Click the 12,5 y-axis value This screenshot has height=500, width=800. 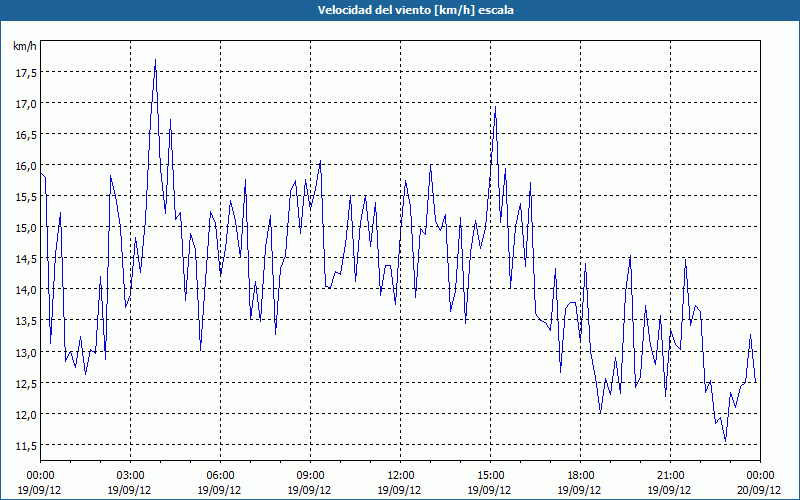(x=27, y=384)
